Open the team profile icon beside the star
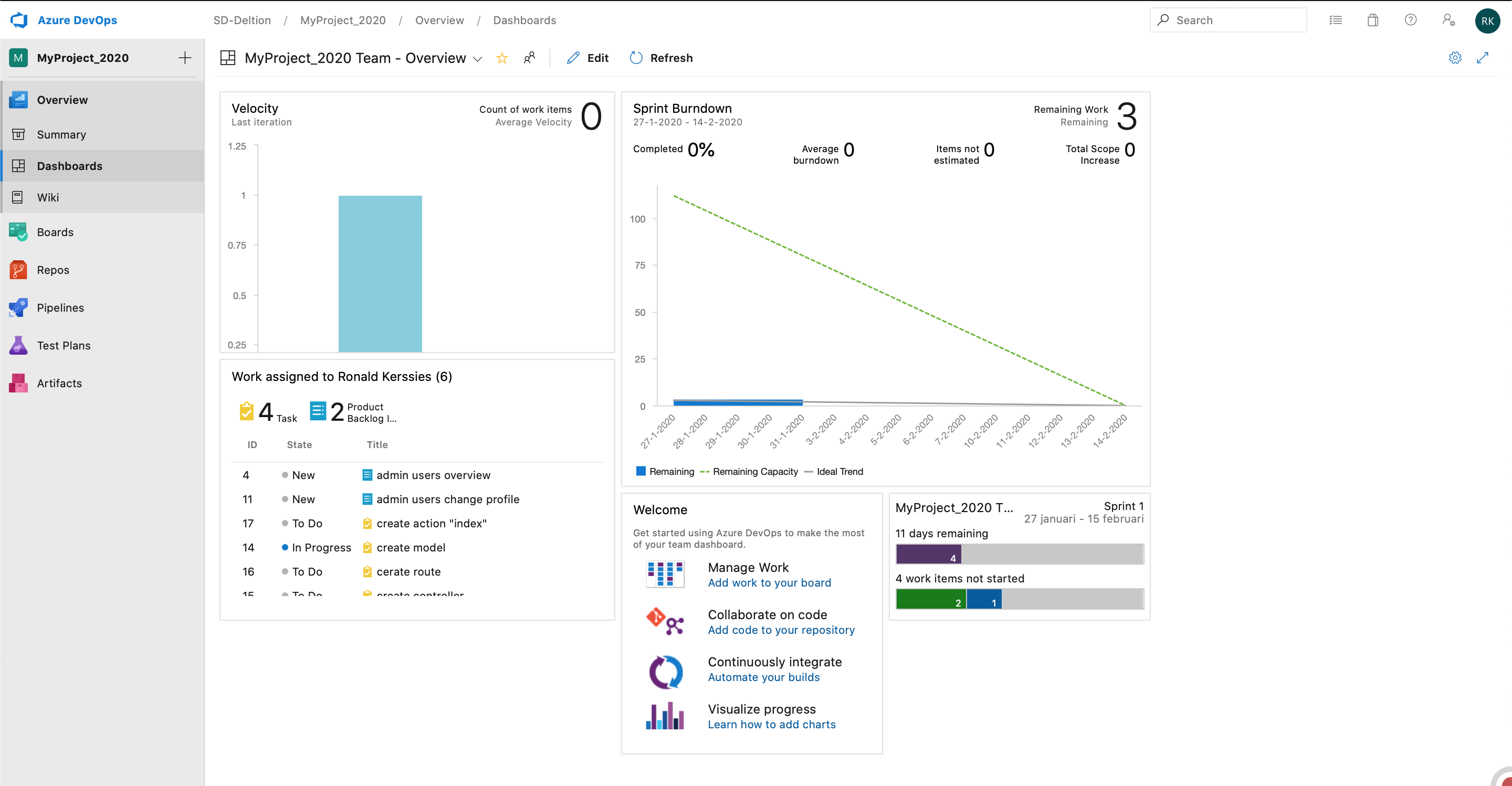The height and width of the screenshot is (786, 1512). (x=529, y=58)
